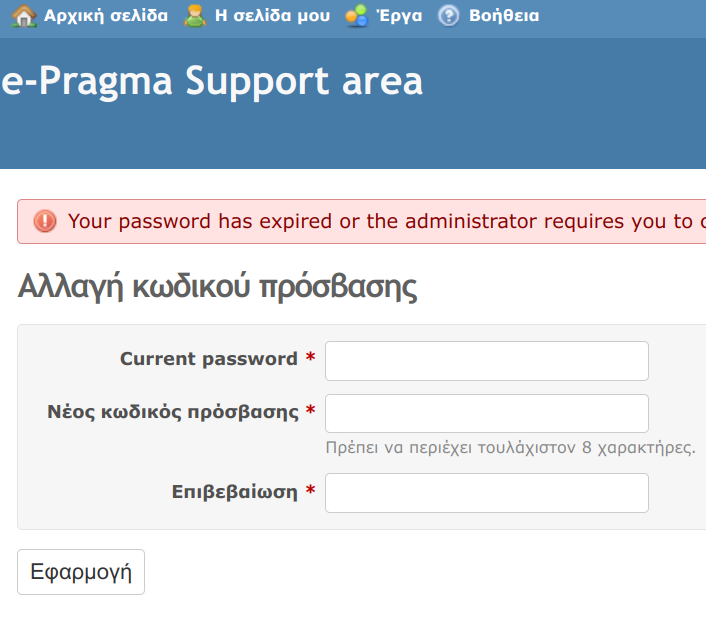Click the Help question mark icon

tap(449, 16)
